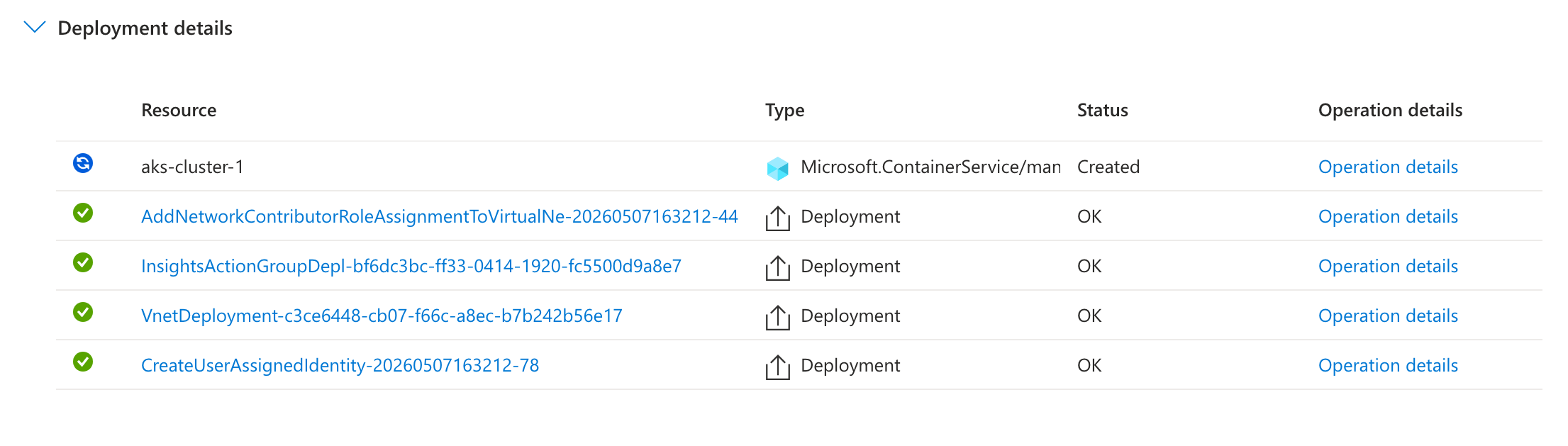Click the OK status in CreateUserAssignedIdentity row
Viewport: 1568px width, 446px height.
[x=1089, y=365]
